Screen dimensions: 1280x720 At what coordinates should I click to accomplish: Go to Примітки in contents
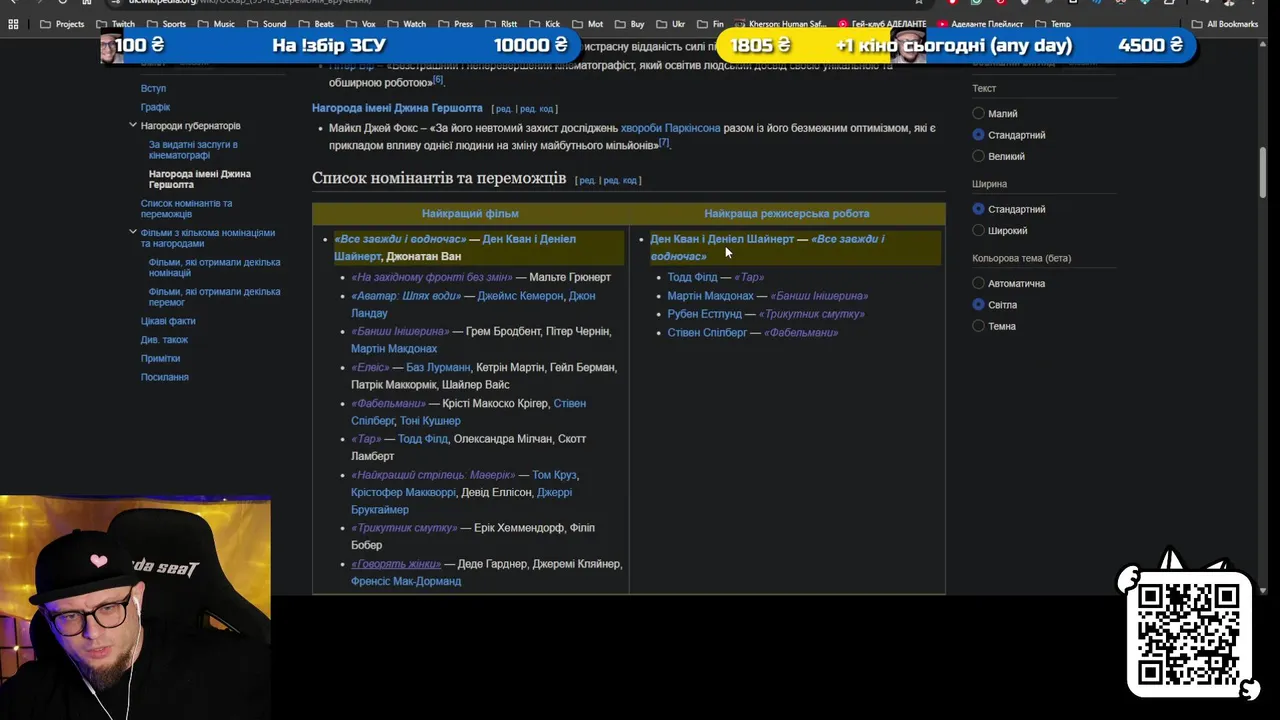point(160,358)
